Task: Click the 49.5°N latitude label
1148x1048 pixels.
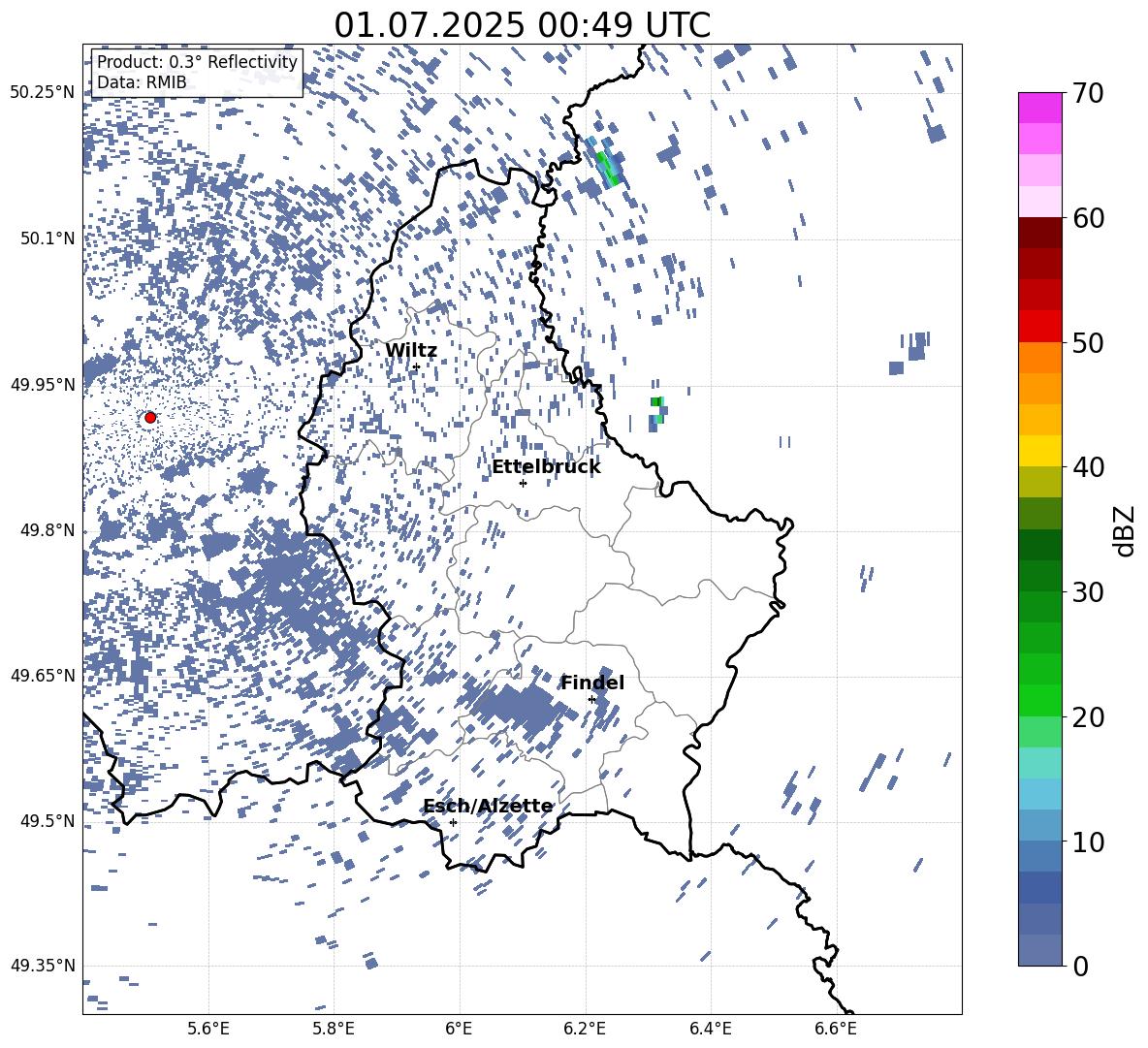Action: pos(47,820)
